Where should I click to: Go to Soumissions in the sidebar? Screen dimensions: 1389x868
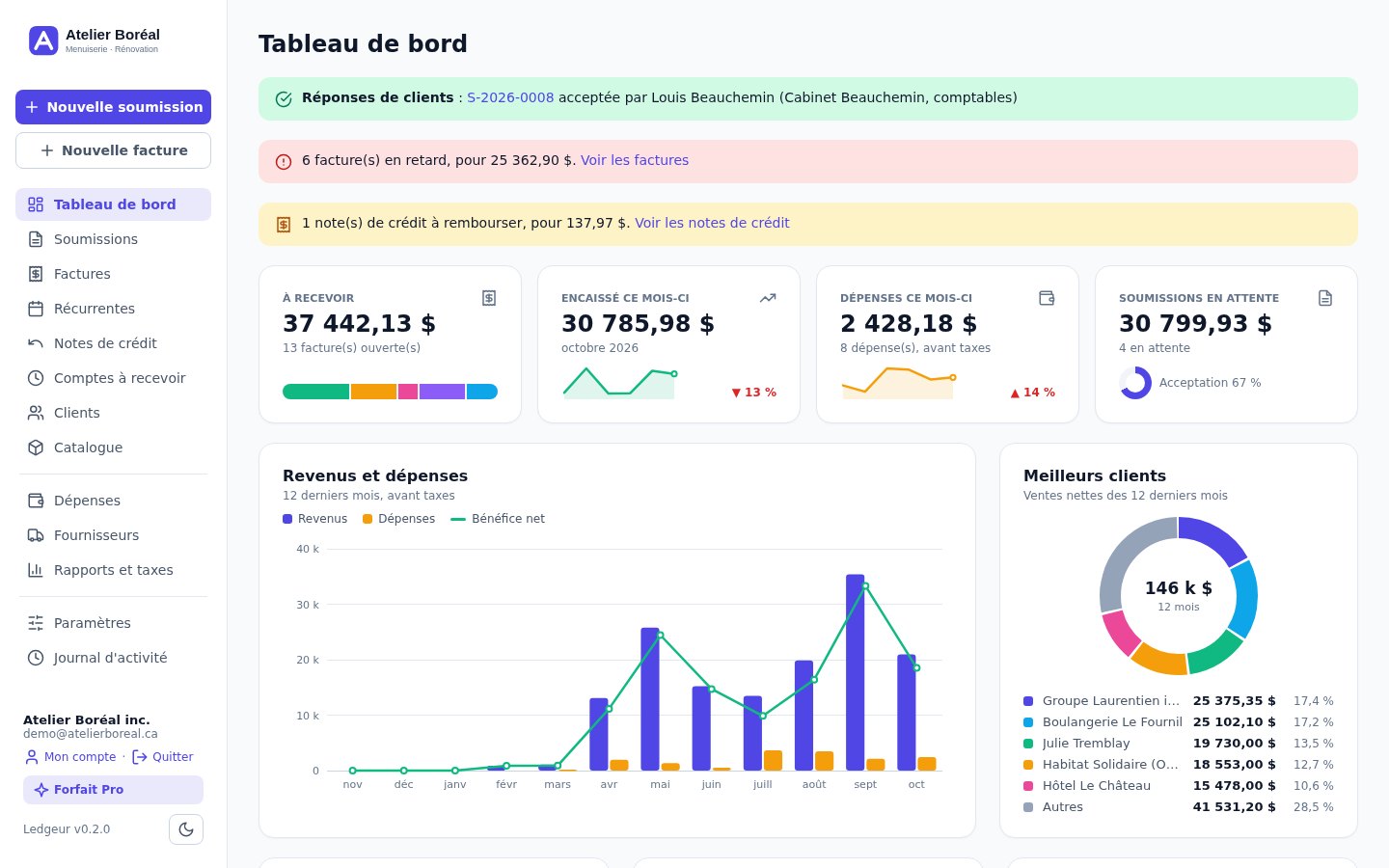click(113, 239)
